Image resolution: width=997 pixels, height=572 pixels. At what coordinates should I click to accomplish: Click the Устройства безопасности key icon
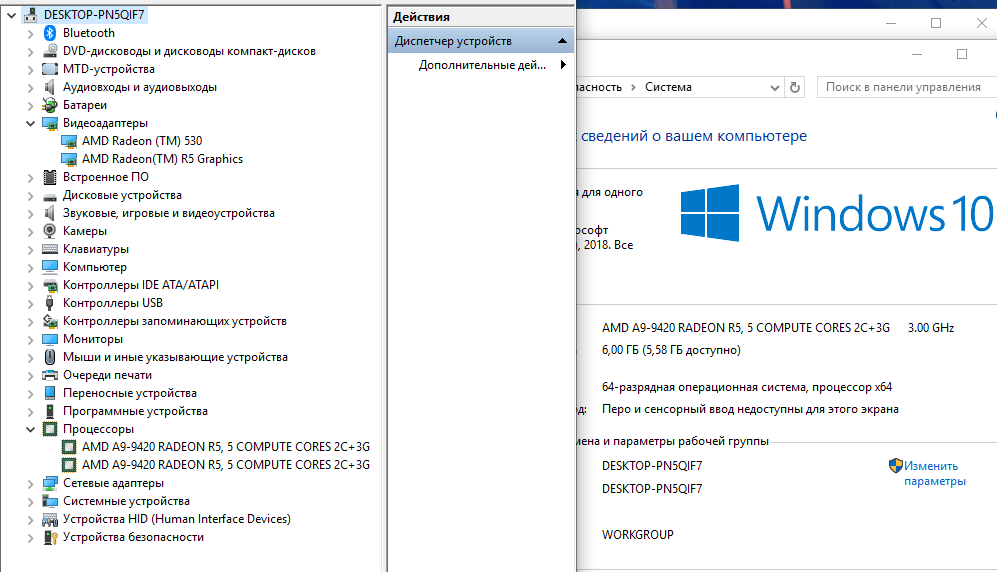[x=50, y=537]
